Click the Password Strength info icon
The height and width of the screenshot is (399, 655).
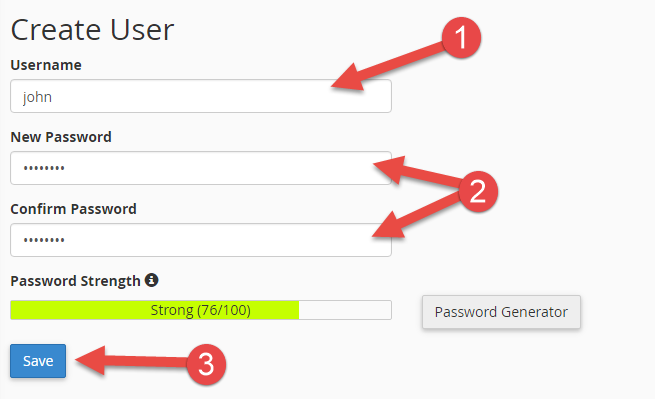click(151, 280)
